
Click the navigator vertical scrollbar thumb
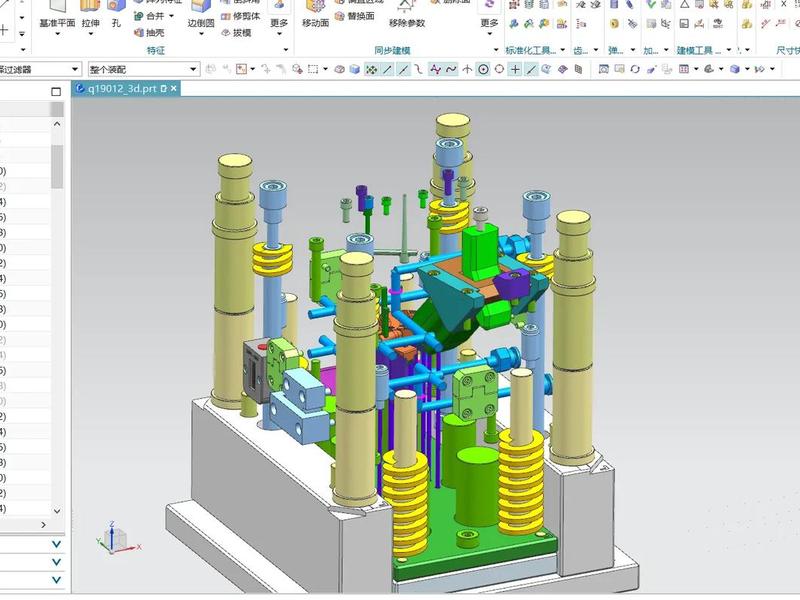pyautogui.click(x=57, y=166)
